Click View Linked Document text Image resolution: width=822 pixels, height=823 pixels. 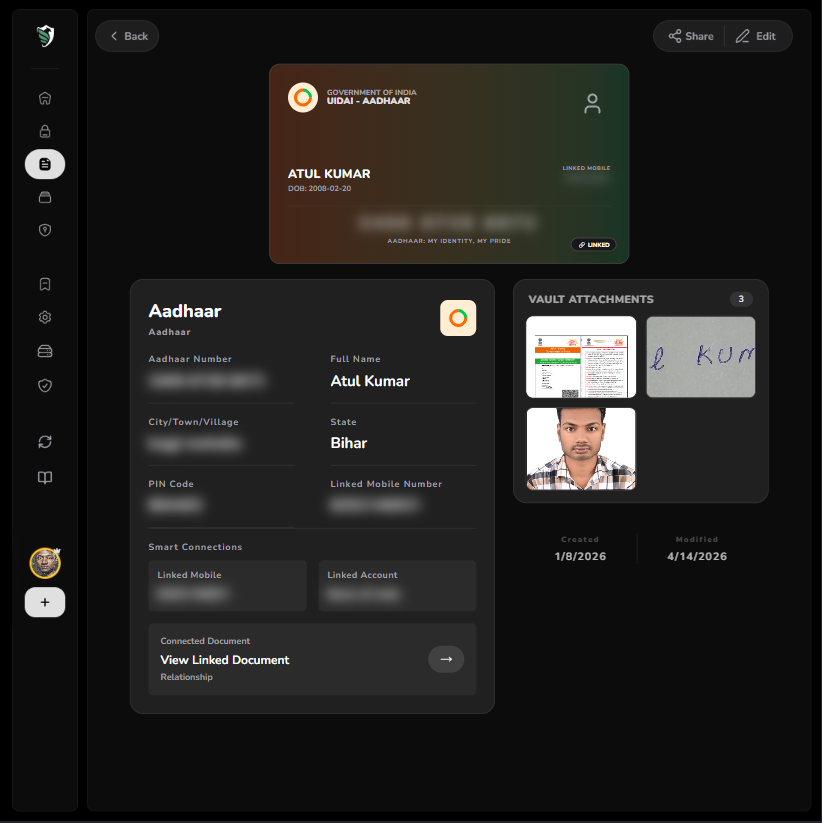click(x=225, y=660)
